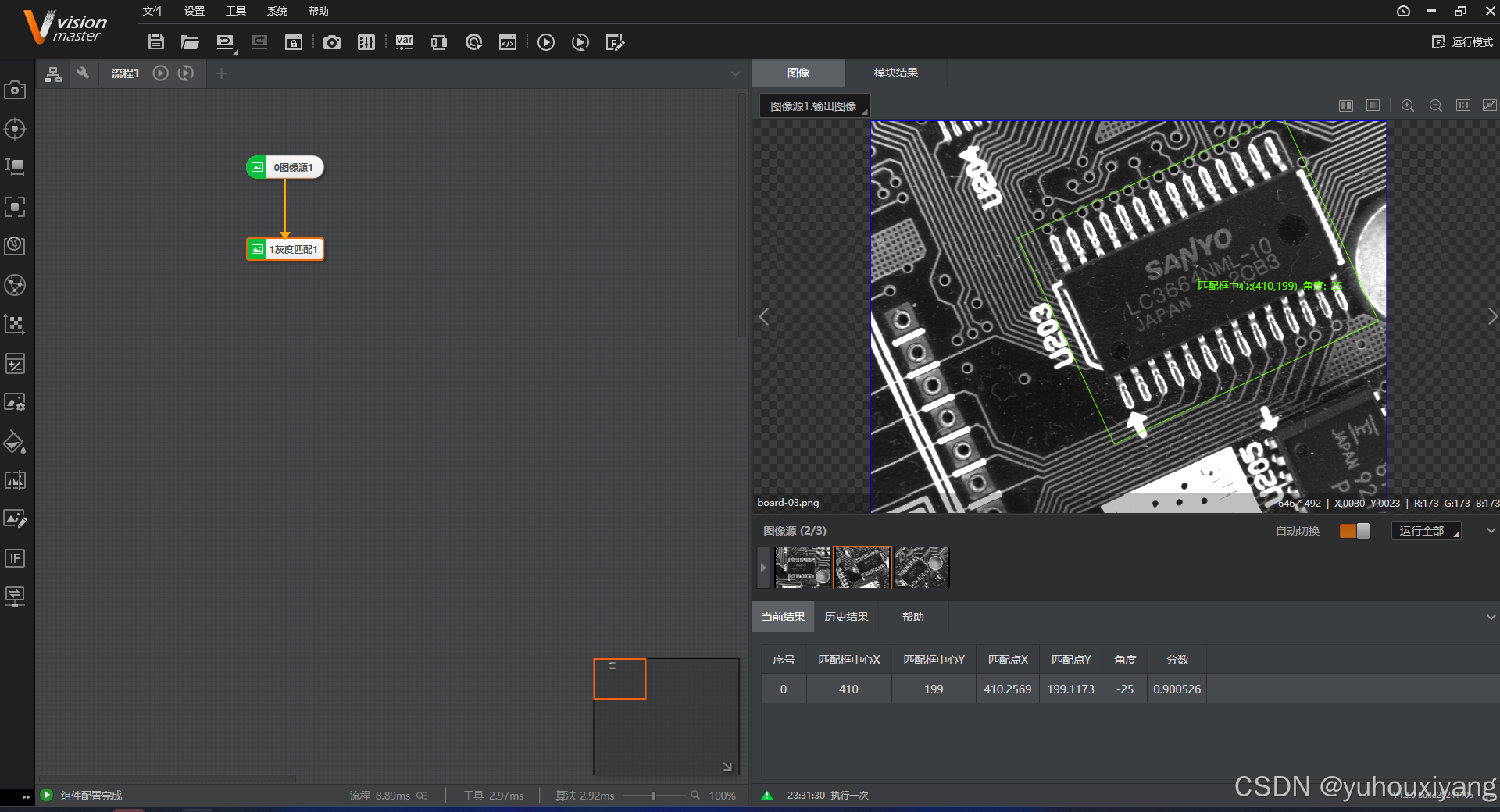This screenshot has width=1500, height=812.
Task: Open the 文件 menu
Action: [153, 11]
